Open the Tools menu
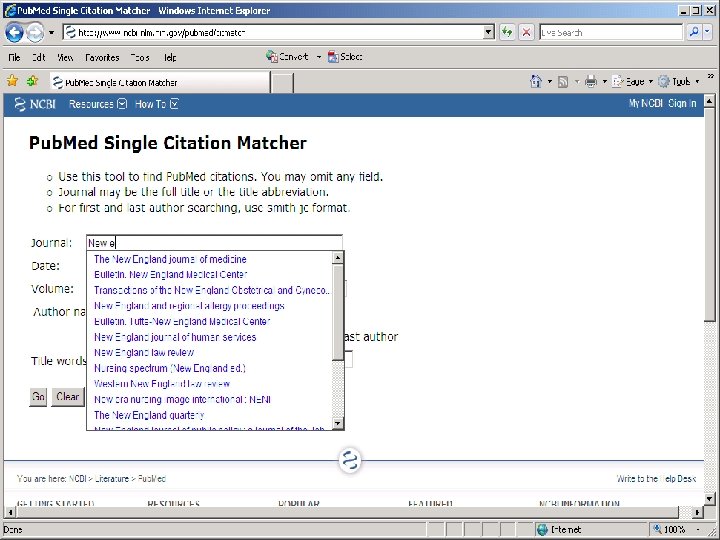This screenshot has height=540, width=720. [140, 57]
